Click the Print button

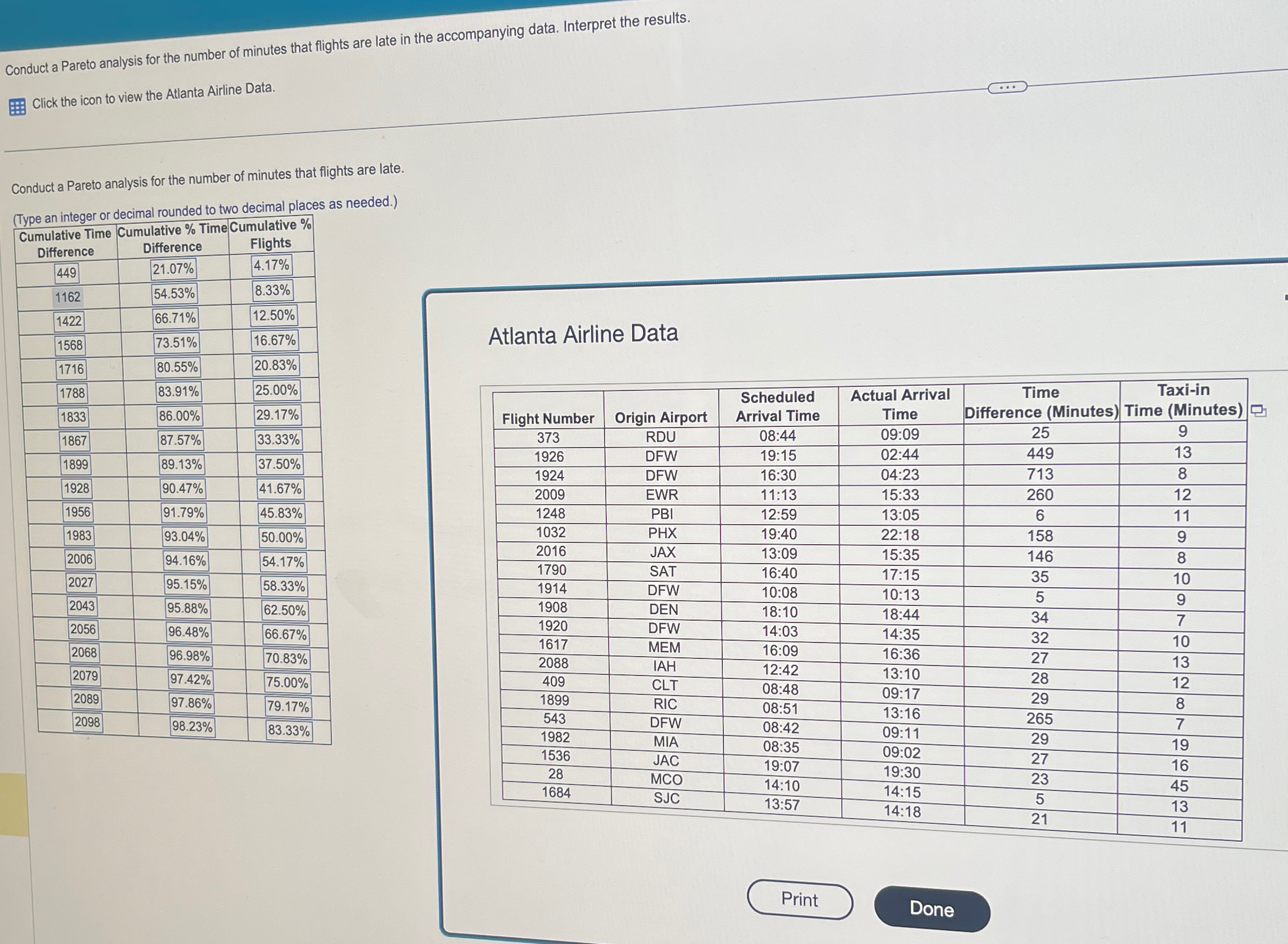pos(799,899)
